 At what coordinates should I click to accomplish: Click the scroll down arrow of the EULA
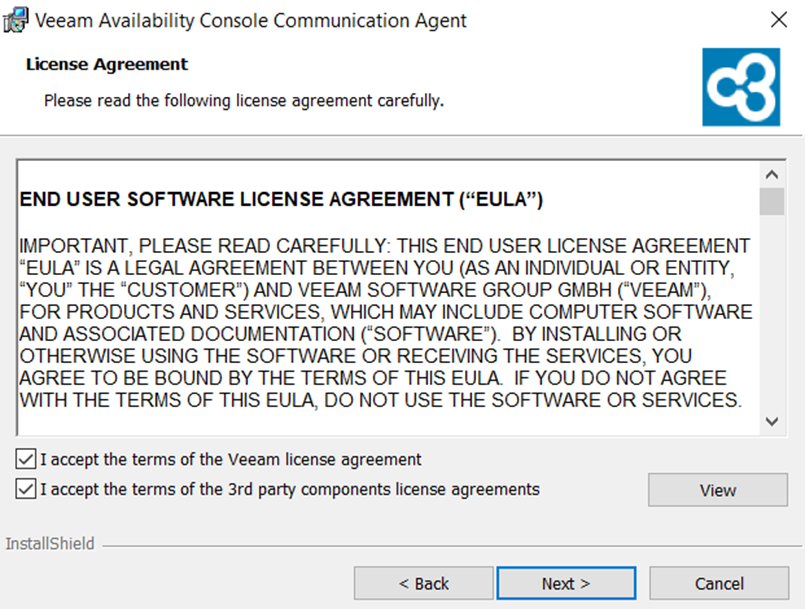pos(771,421)
